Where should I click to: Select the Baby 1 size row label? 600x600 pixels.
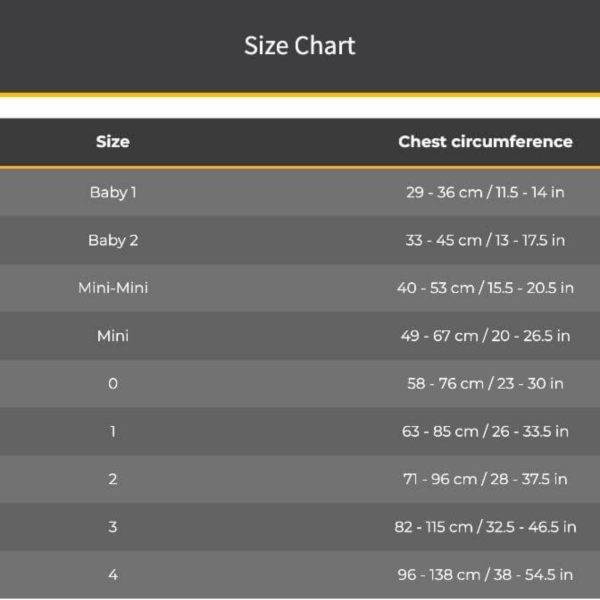coord(112,192)
